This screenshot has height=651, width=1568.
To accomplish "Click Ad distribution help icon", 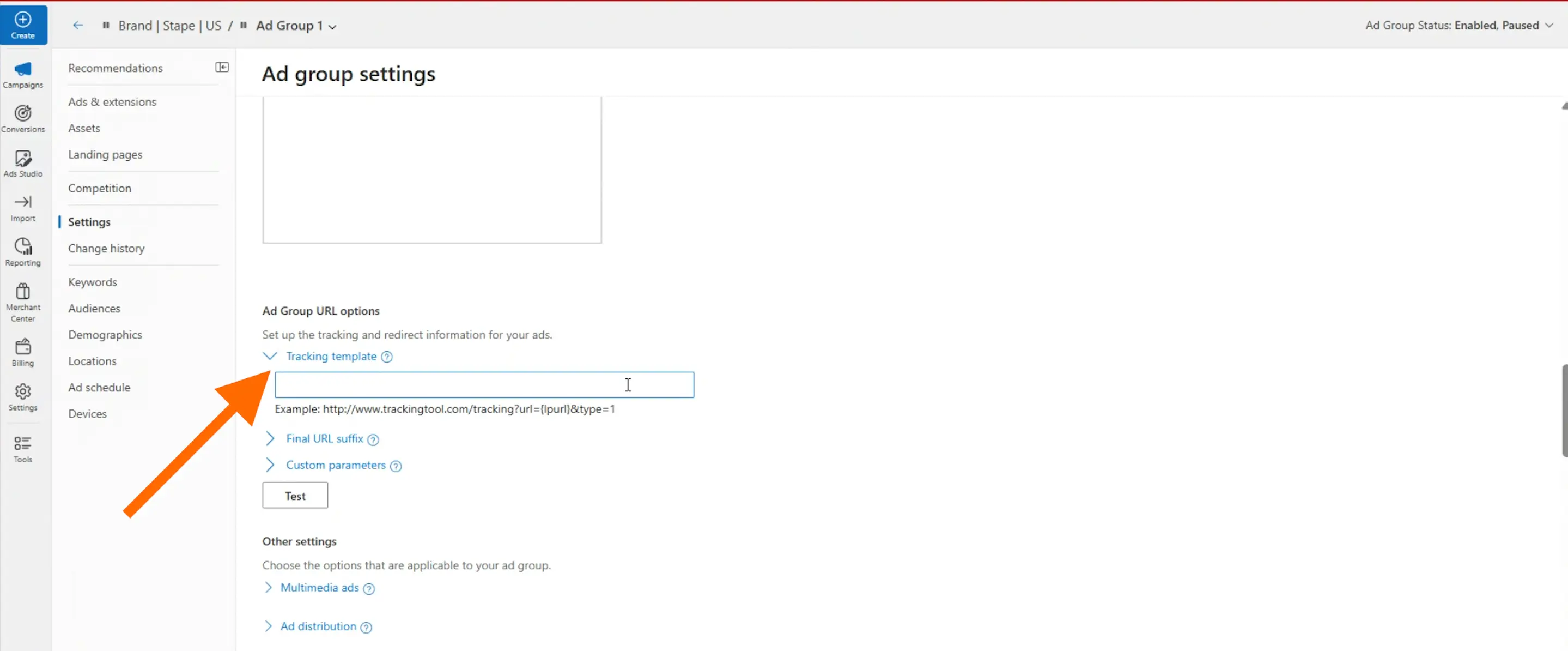I will click(366, 627).
